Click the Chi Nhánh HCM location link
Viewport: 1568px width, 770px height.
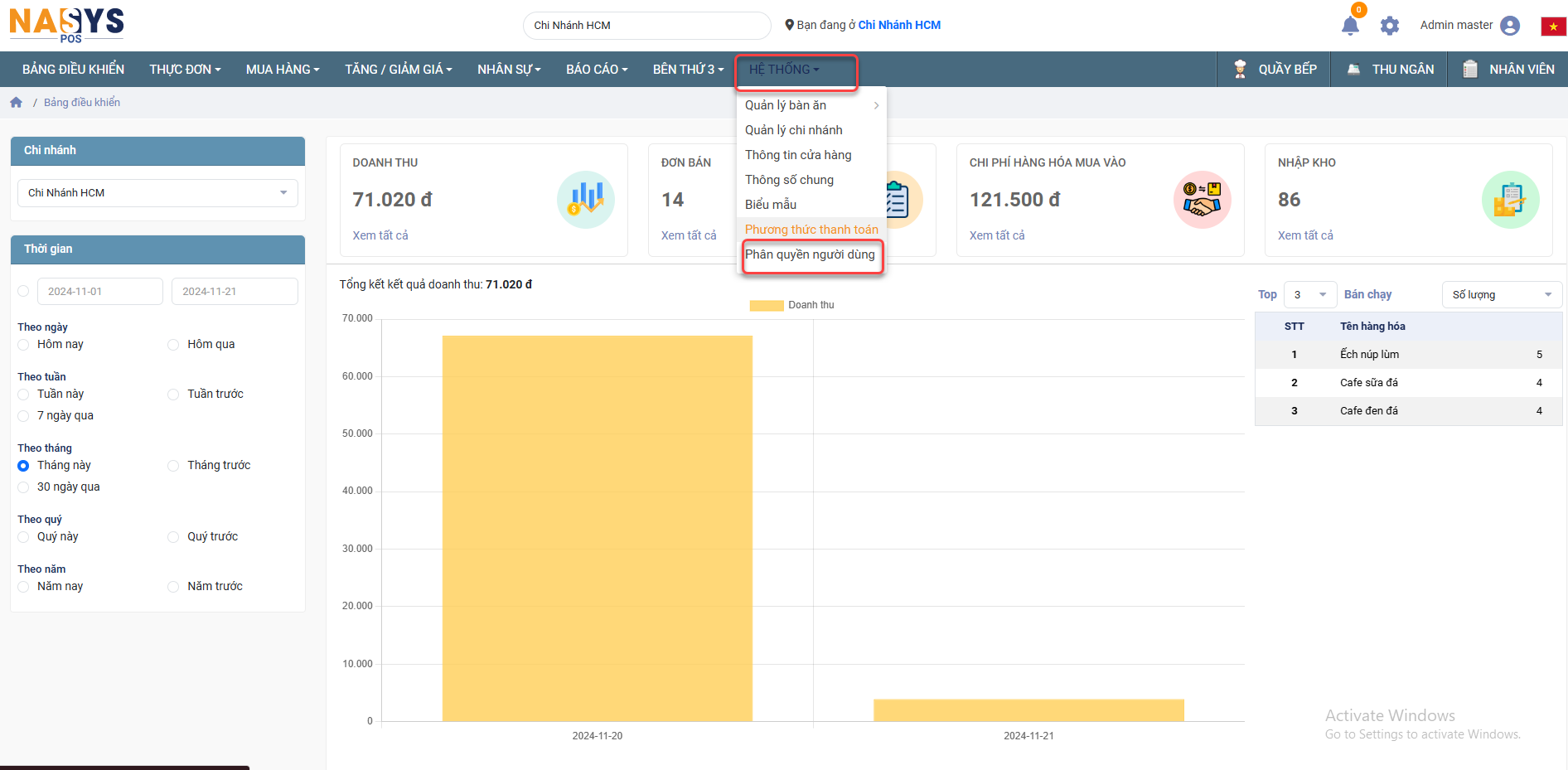[x=899, y=25]
